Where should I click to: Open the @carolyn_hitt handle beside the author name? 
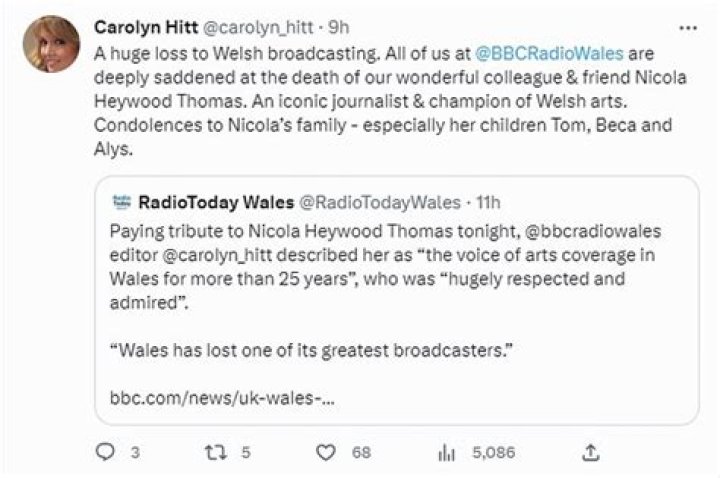(257, 27)
